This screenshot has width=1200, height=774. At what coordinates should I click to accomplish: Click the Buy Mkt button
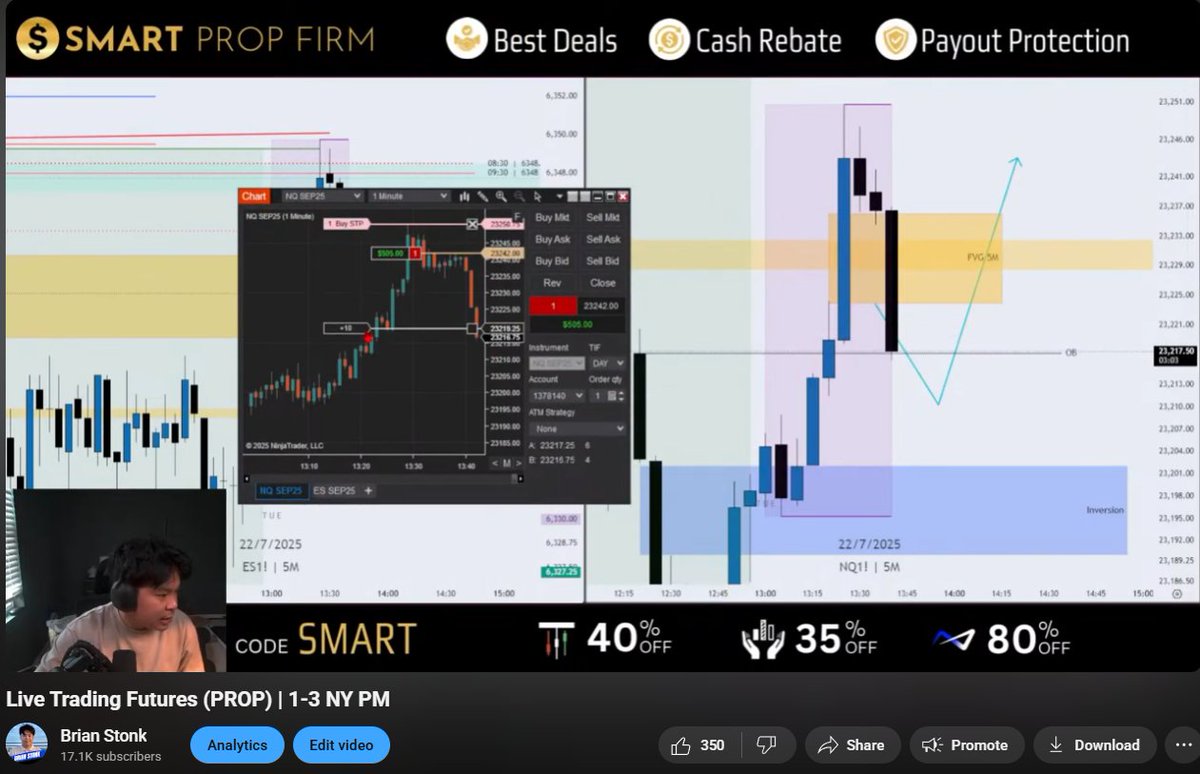coord(552,217)
